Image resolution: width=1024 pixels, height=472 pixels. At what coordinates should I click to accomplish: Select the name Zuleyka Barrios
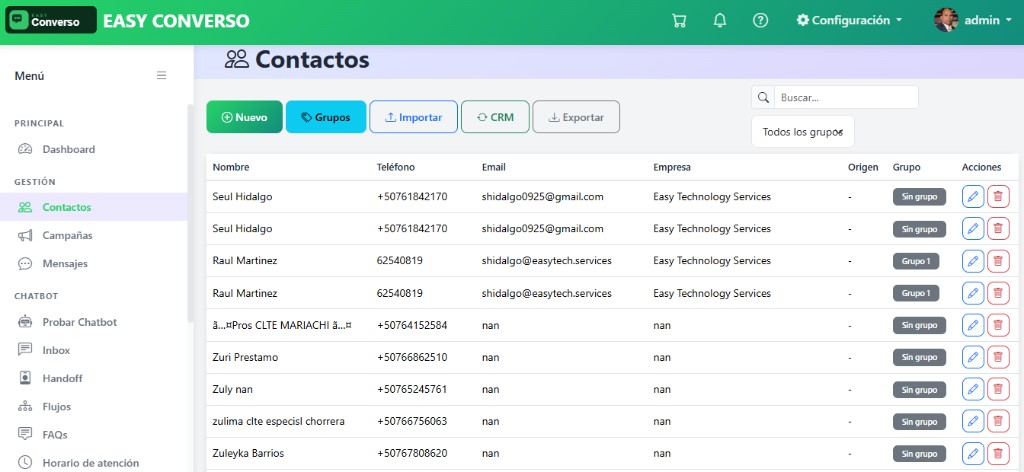[x=248, y=453]
